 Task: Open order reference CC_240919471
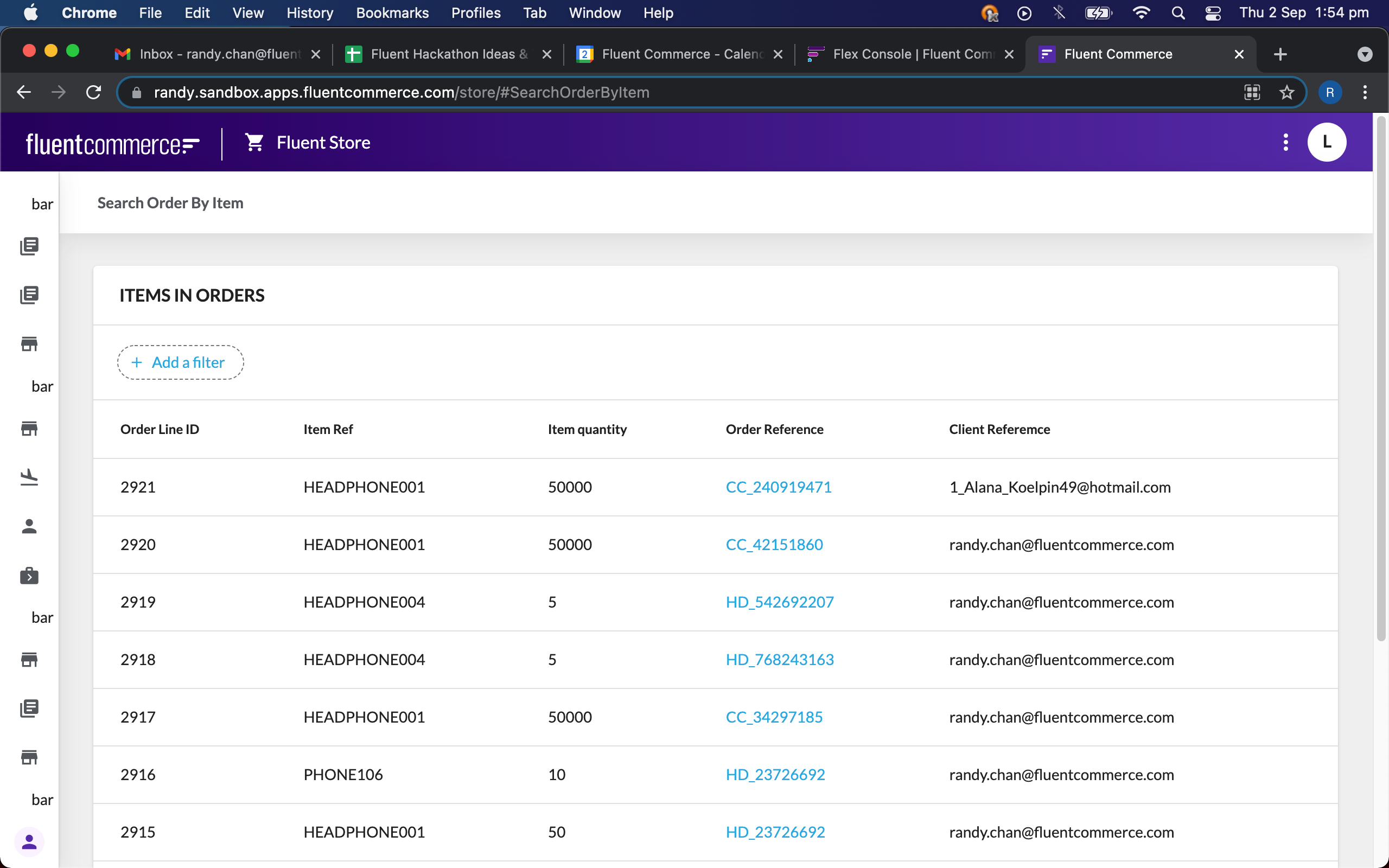coord(778,487)
